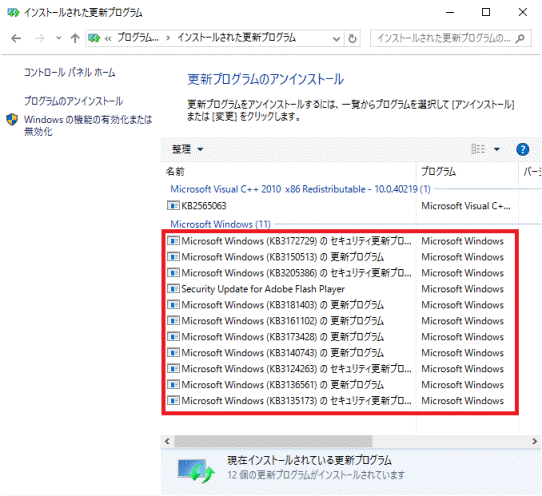Open Windows の機能の有効化または無効化 link
Viewport: 542px width, 496px height.
88,125
